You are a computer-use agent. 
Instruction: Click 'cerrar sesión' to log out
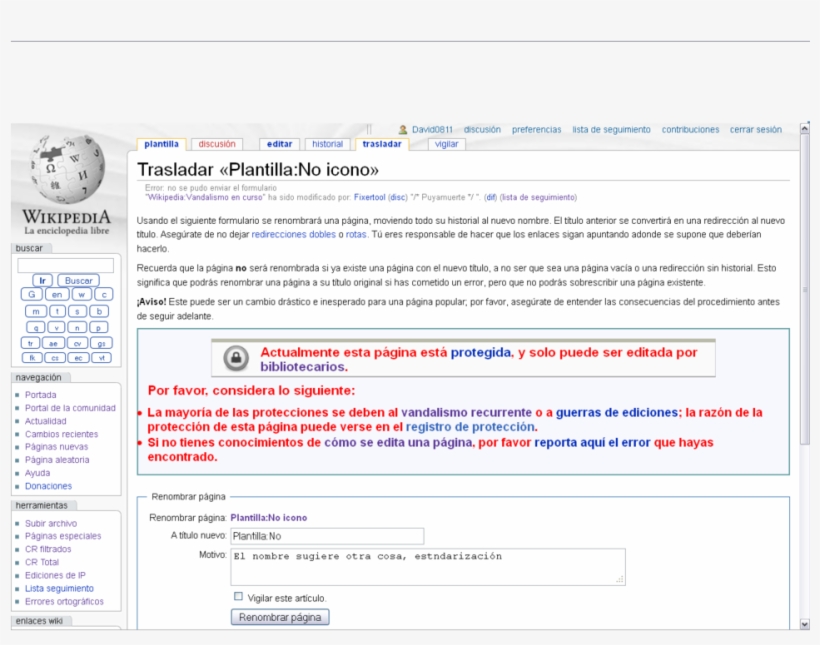(x=756, y=130)
